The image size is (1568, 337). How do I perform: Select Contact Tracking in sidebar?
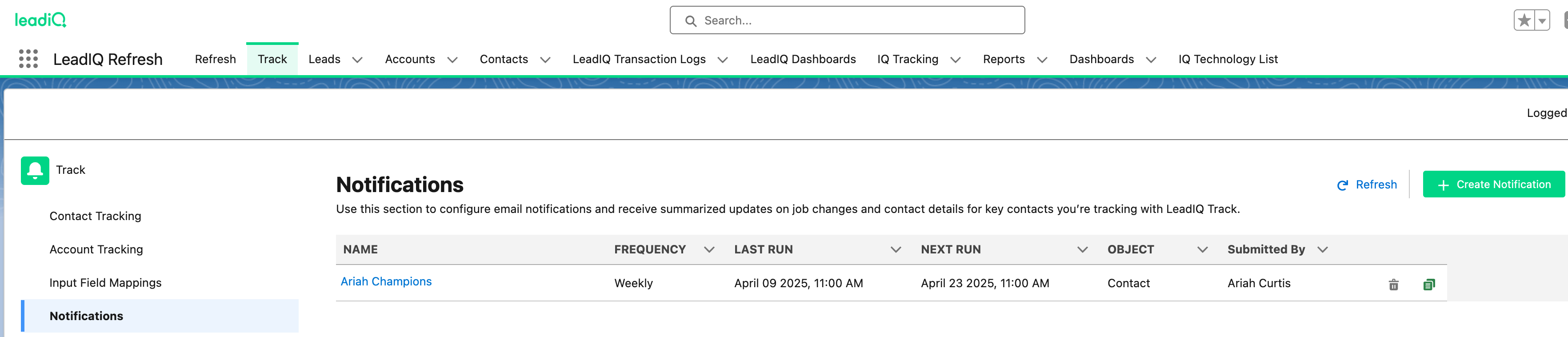(95, 217)
